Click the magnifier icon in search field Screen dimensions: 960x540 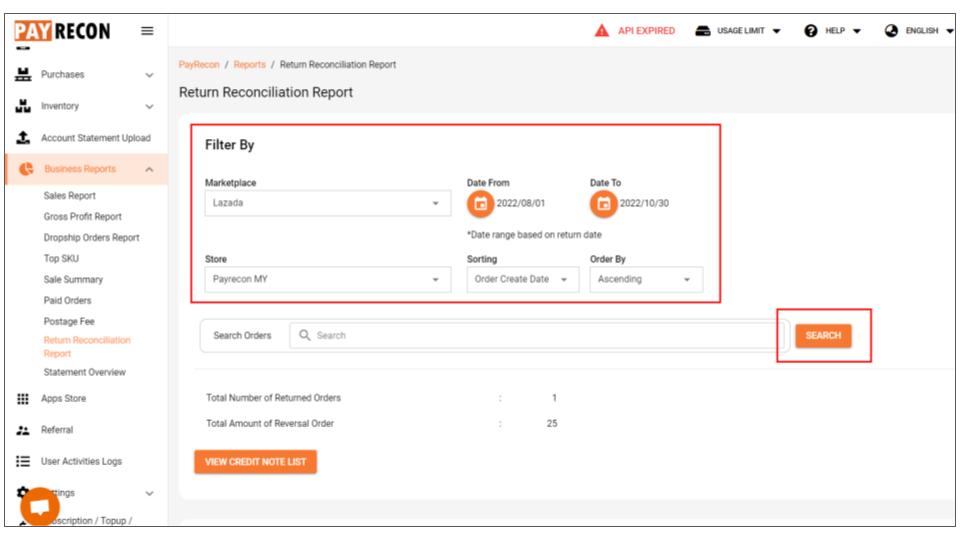click(304, 335)
